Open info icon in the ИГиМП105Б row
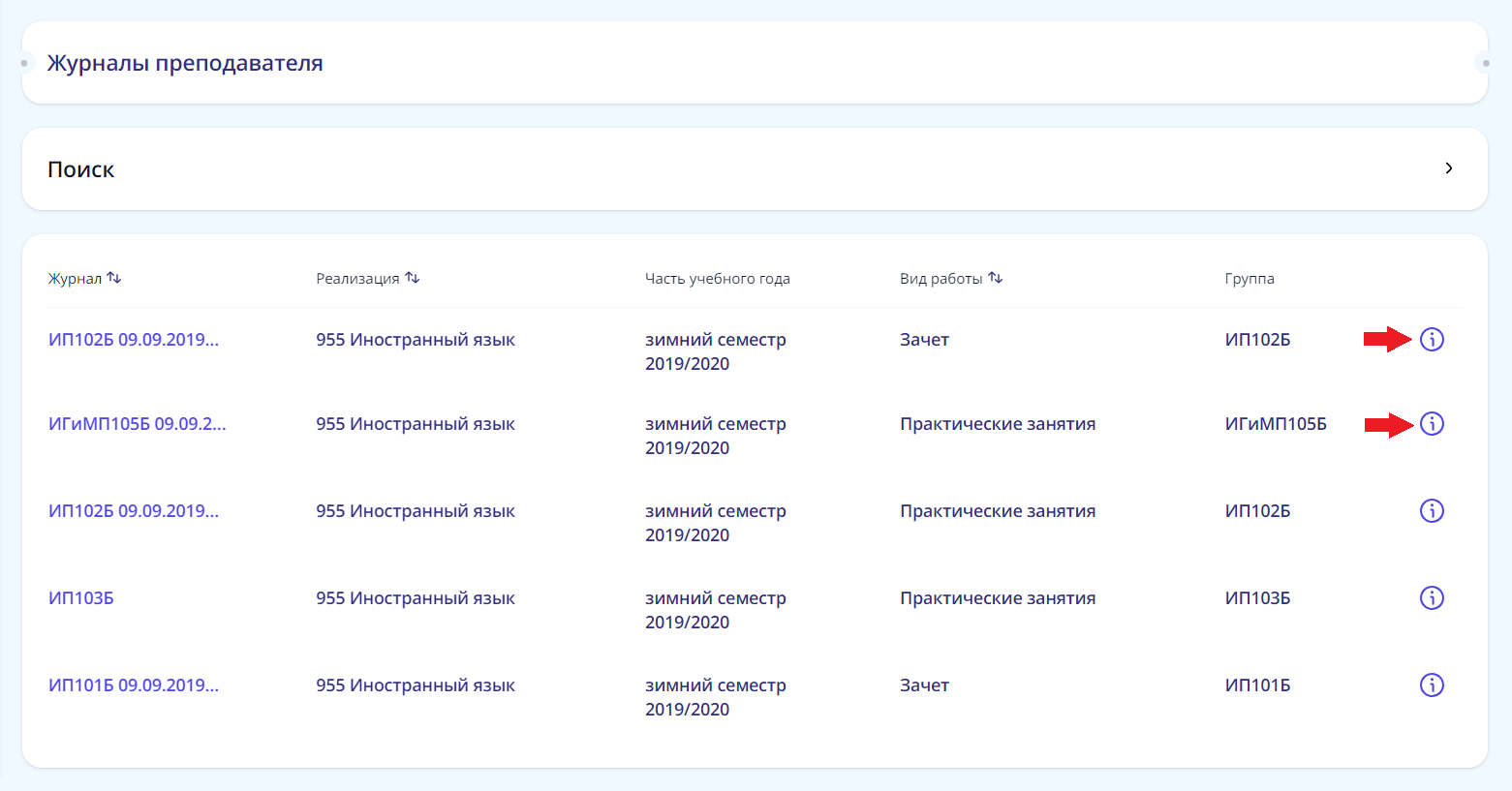The image size is (1512, 791). pyautogui.click(x=1432, y=424)
